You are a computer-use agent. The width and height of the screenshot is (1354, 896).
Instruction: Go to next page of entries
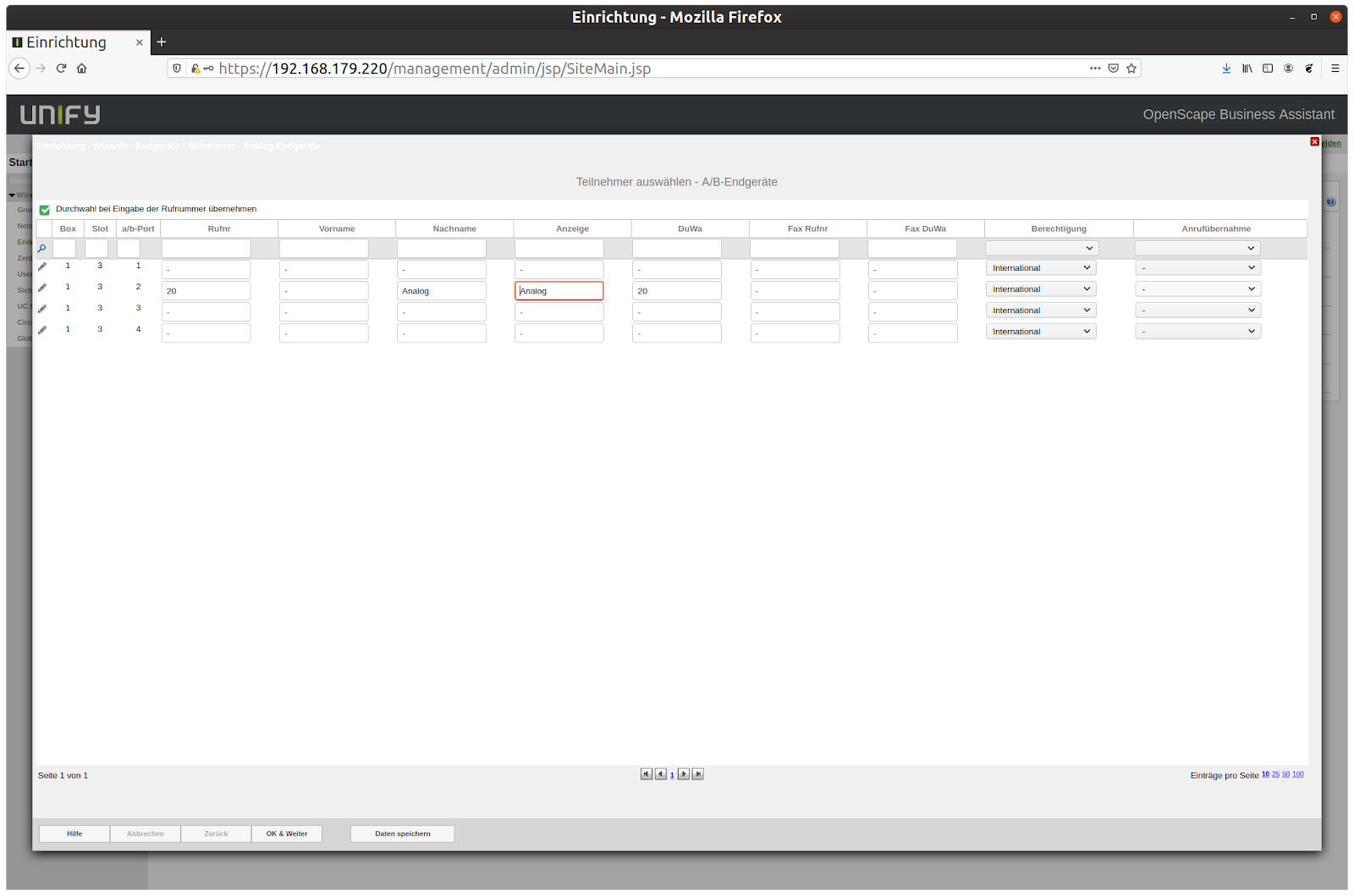click(684, 774)
